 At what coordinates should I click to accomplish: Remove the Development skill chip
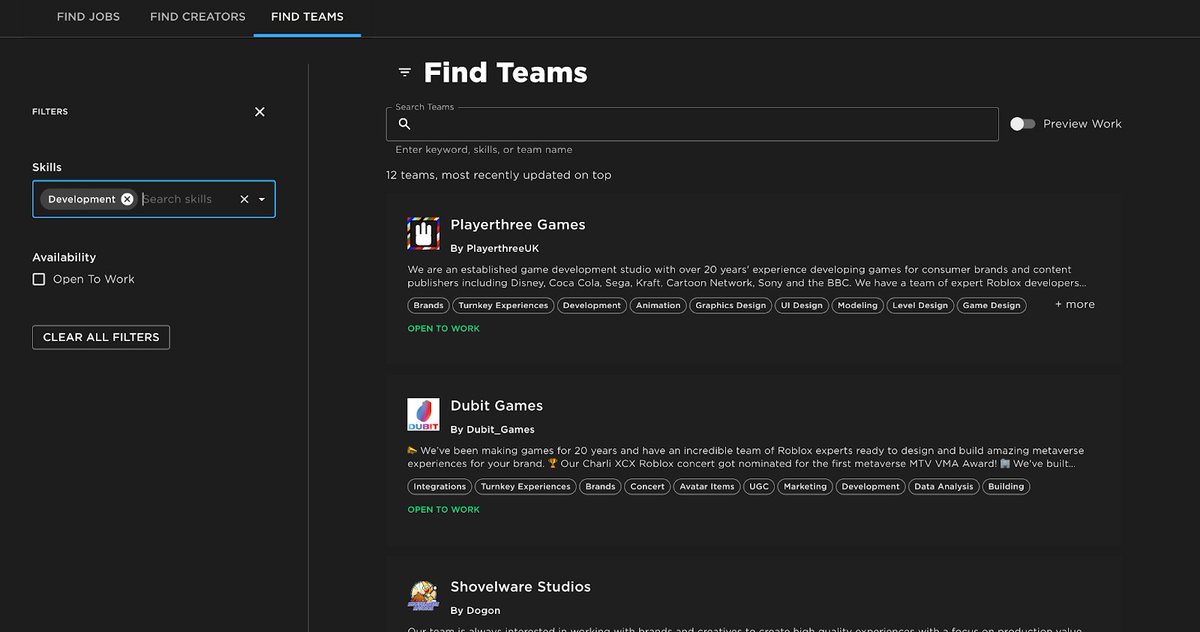click(126, 198)
